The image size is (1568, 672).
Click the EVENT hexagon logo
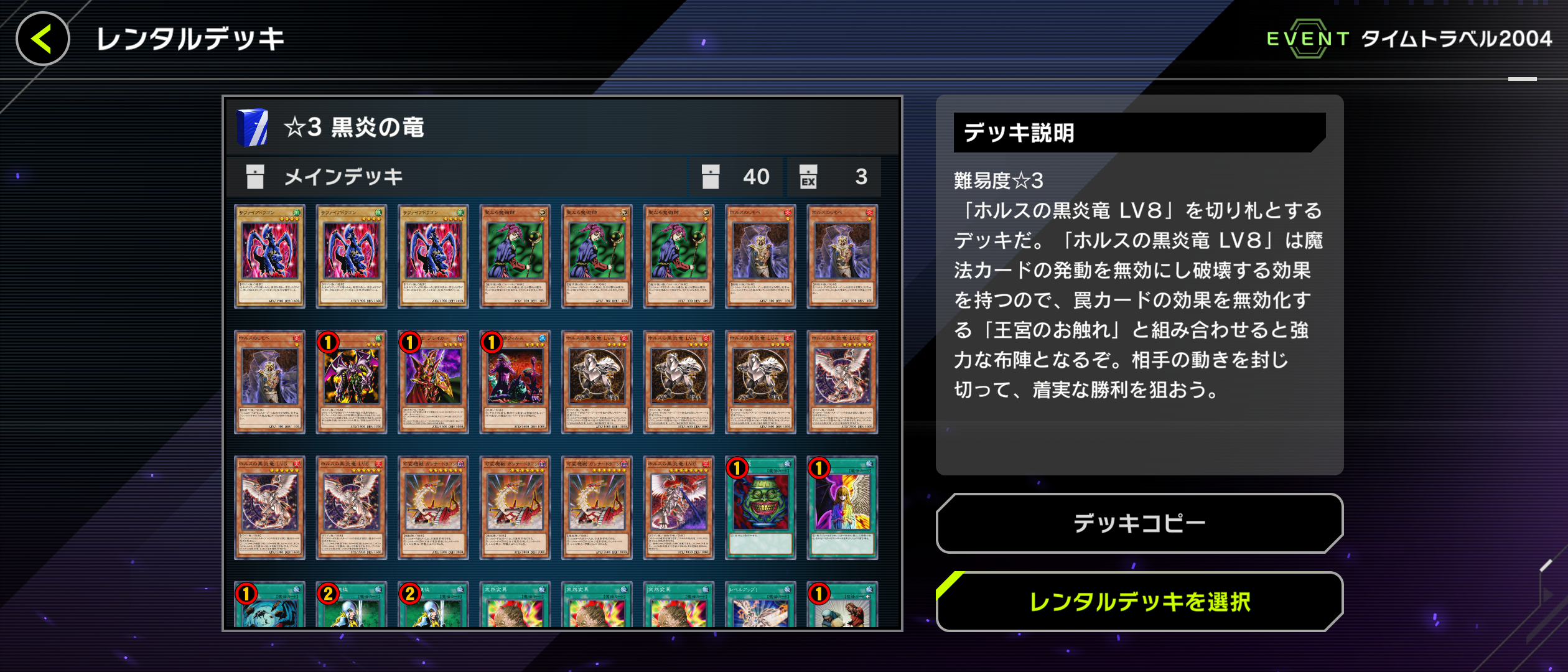point(1308,39)
